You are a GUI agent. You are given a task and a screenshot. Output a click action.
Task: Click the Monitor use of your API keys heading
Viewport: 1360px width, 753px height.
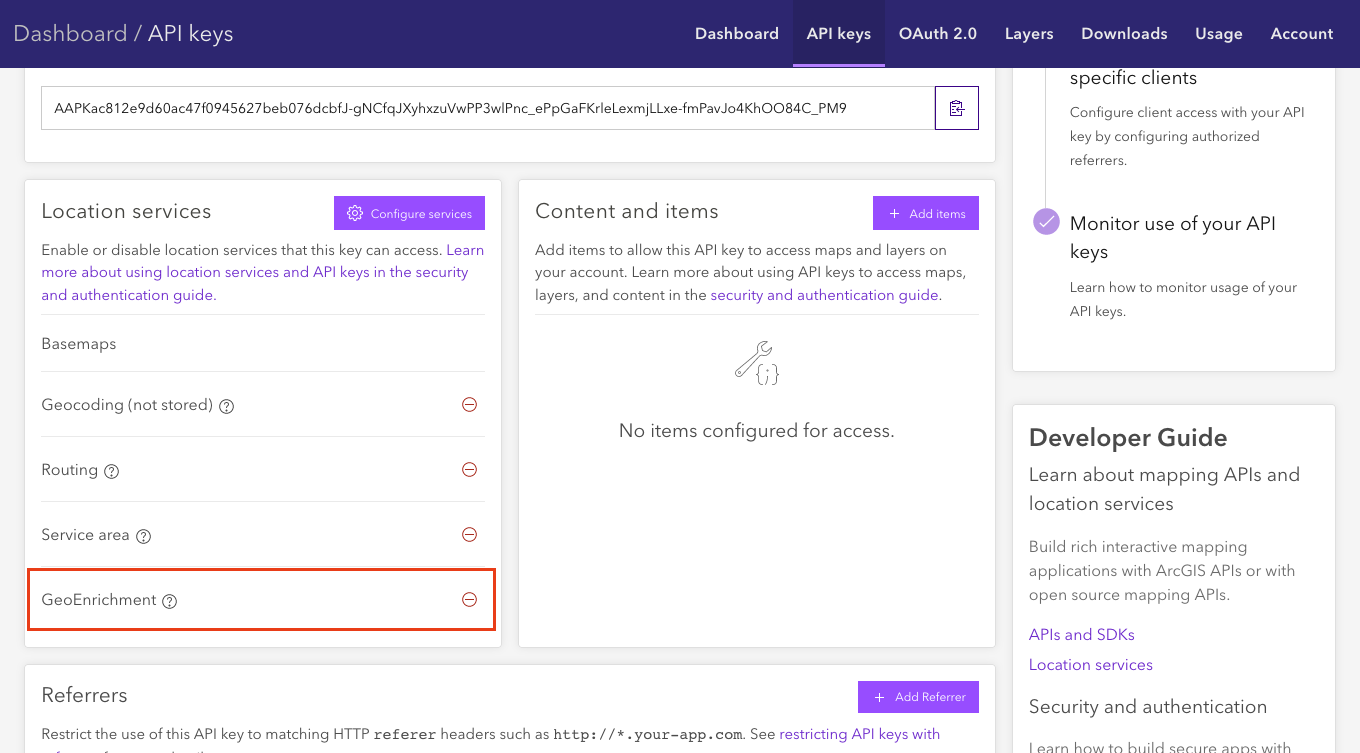pos(1173,238)
